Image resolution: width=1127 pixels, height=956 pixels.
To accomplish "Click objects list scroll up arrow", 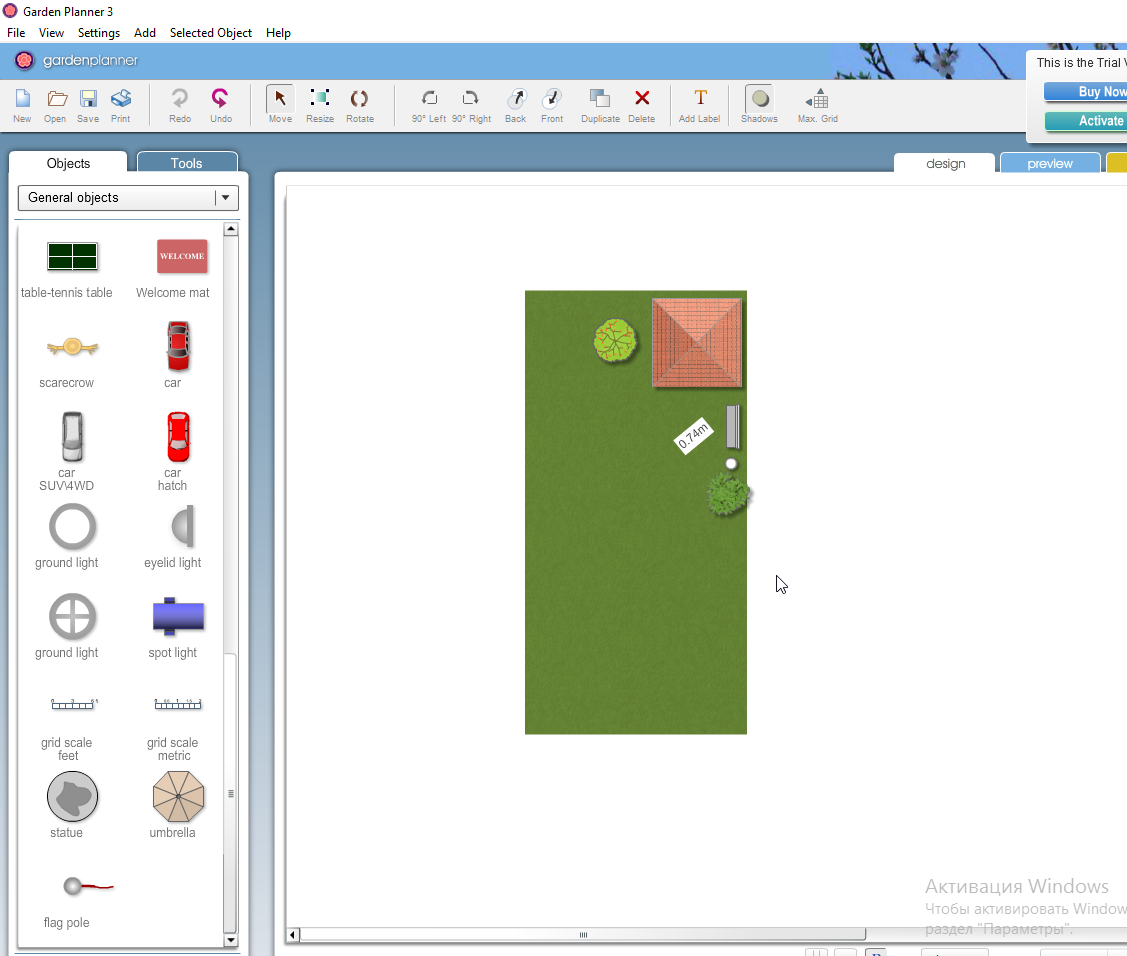I will coord(231,229).
